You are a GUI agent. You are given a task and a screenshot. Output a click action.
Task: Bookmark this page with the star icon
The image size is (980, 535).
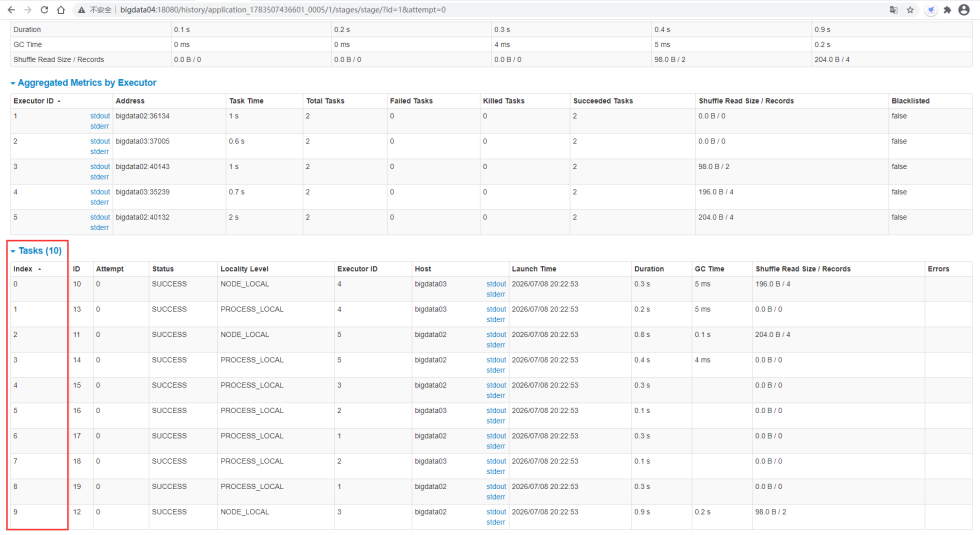(911, 9)
